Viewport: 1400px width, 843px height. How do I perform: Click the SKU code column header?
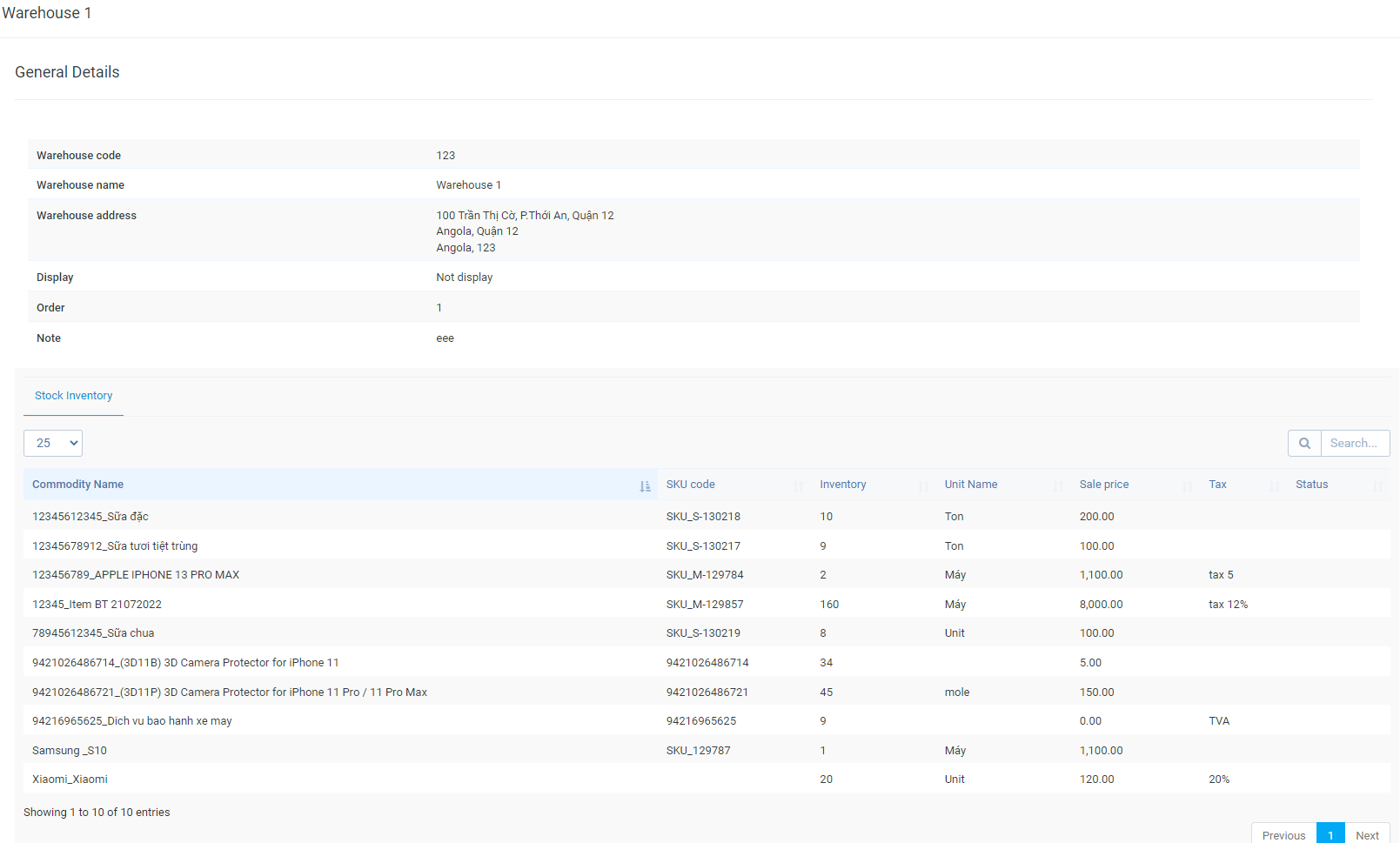690,485
